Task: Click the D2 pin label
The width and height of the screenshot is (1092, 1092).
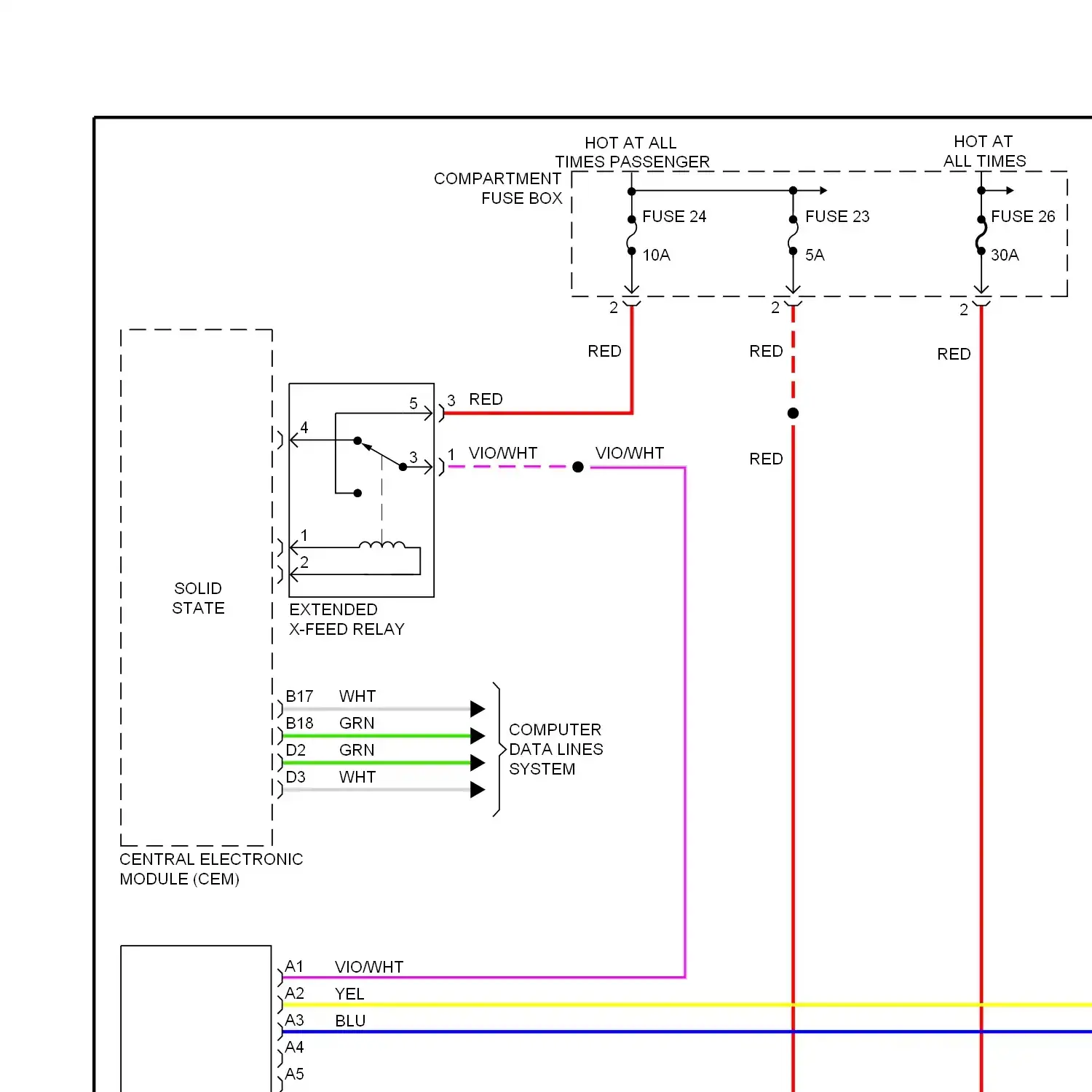Action: pos(296,750)
